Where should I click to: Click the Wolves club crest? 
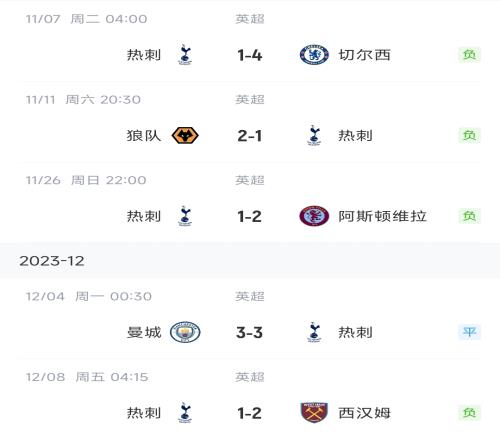point(185,136)
